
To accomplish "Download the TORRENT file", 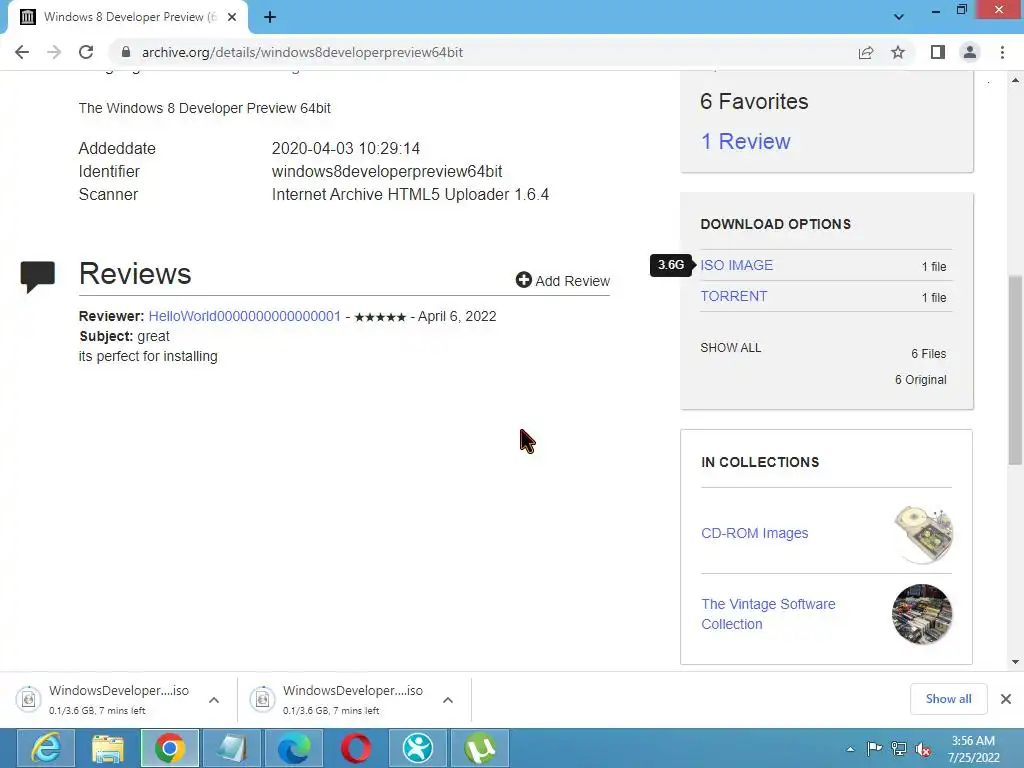I will click(x=733, y=296).
